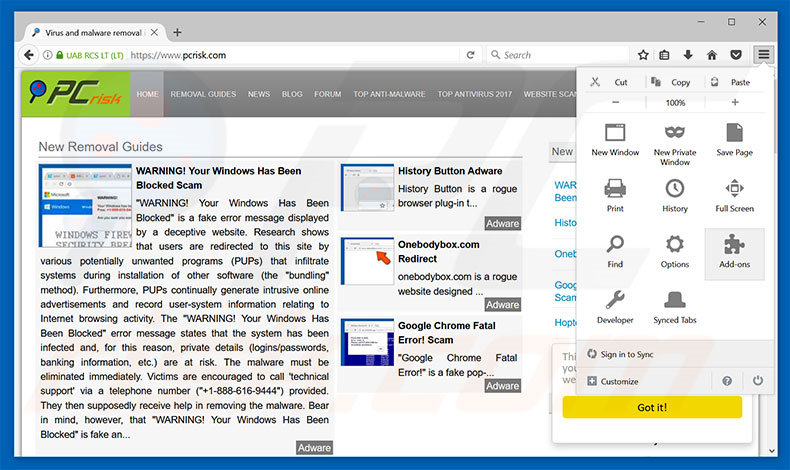Click Google Chrome Fatal Error thumbnail
Screen dimensions: 790x470
pos(367,342)
